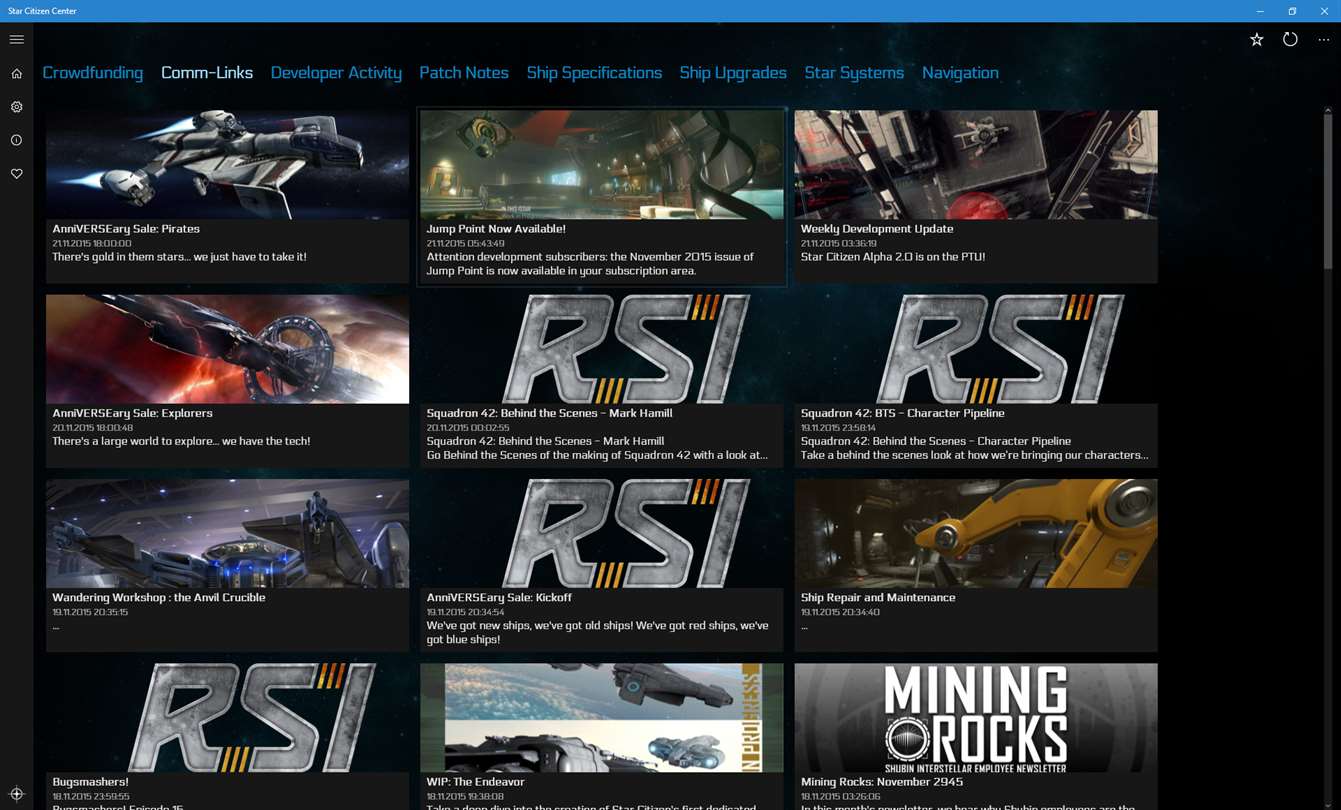Open the WIP: The Endeavor thumbnail
Screen dimensions: 1341x810
click(602, 718)
